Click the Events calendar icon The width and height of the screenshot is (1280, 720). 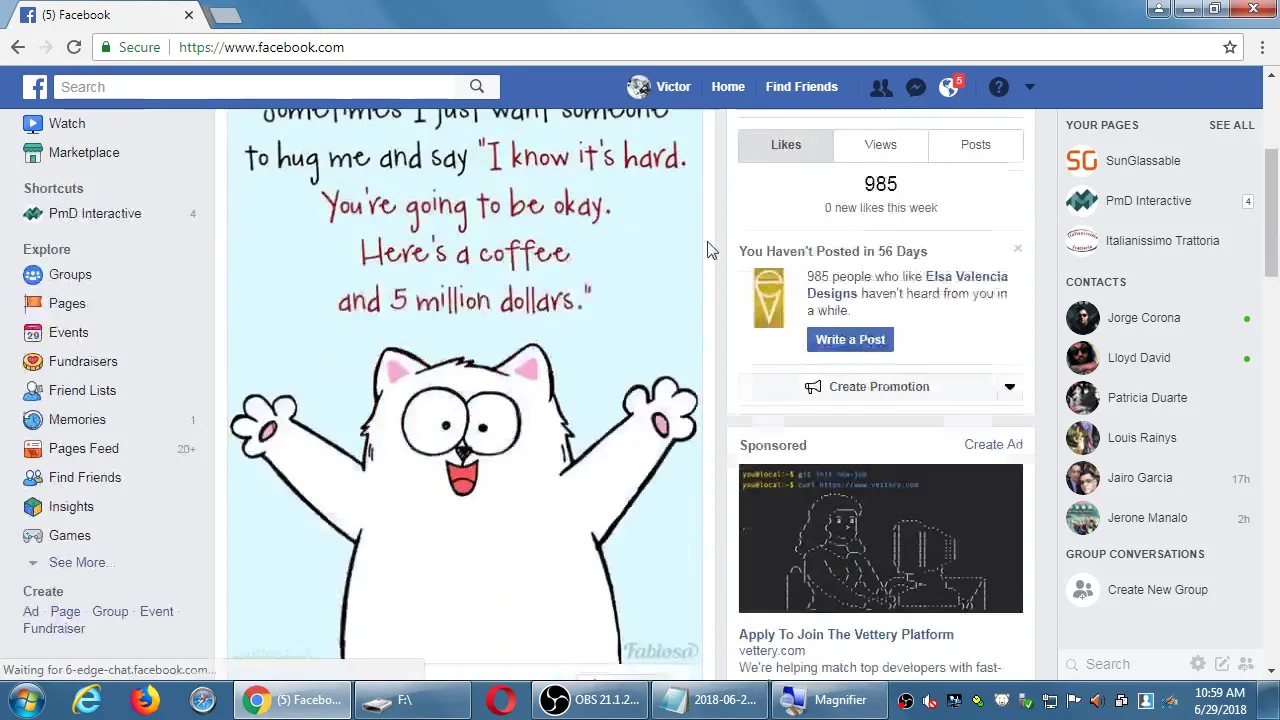(33, 332)
